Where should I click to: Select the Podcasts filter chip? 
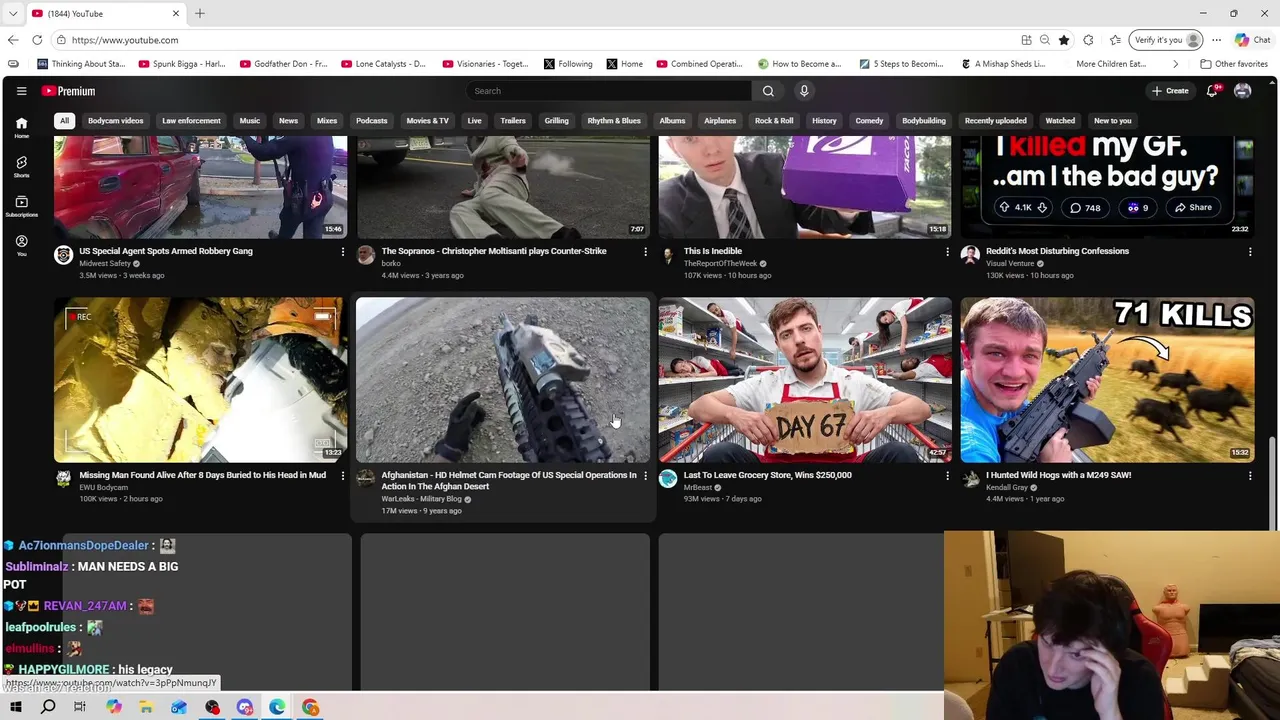click(x=371, y=121)
